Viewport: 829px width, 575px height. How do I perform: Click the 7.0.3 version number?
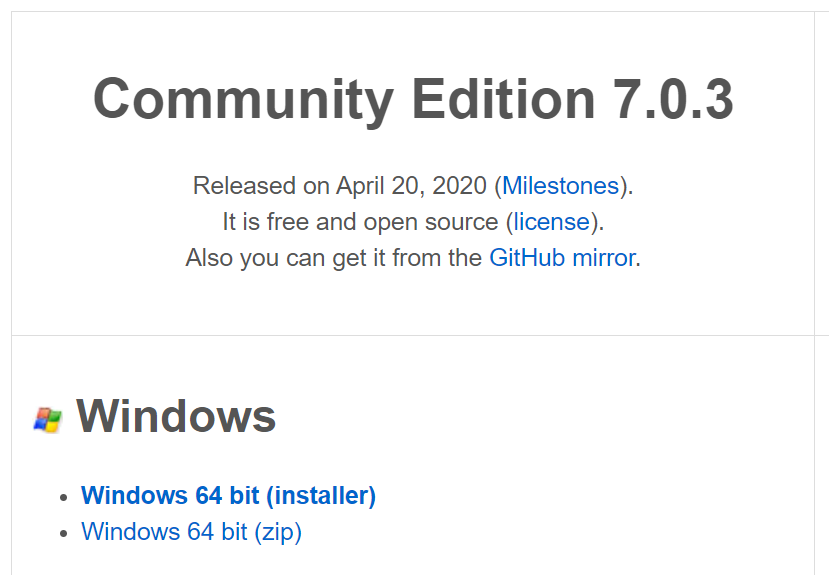click(x=672, y=100)
